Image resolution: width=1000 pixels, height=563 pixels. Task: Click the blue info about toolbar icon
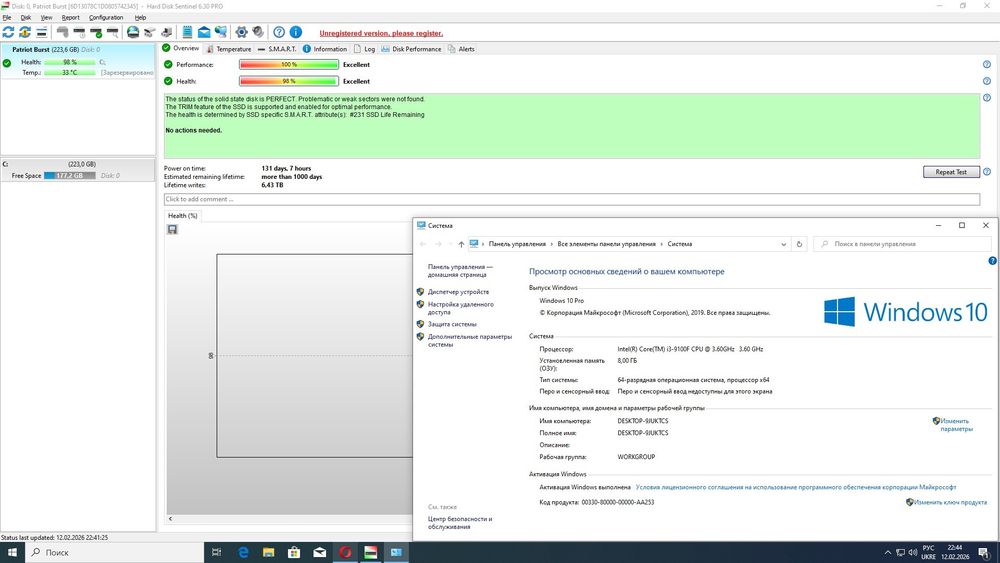coord(296,32)
